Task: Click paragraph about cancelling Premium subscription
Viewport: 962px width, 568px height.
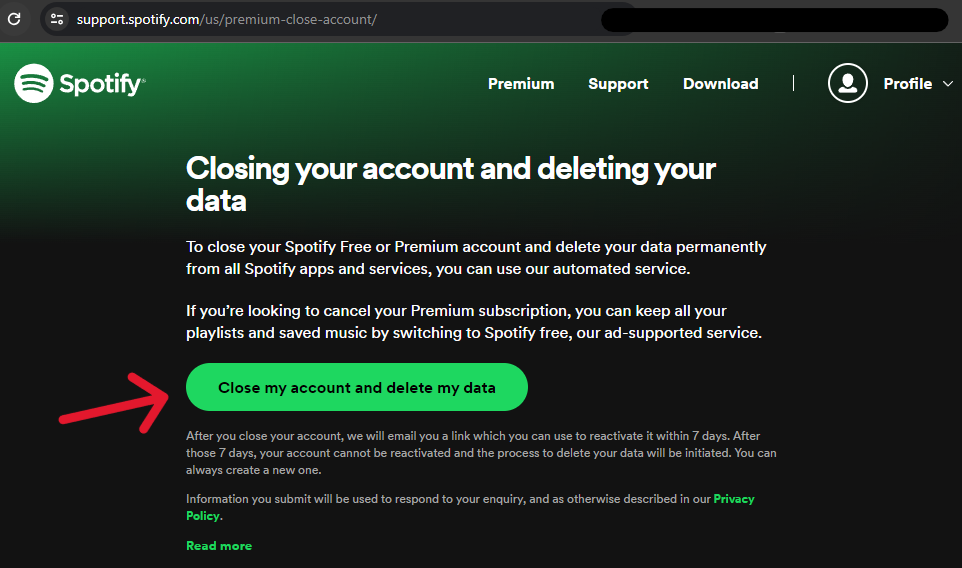Action: tap(474, 321)
